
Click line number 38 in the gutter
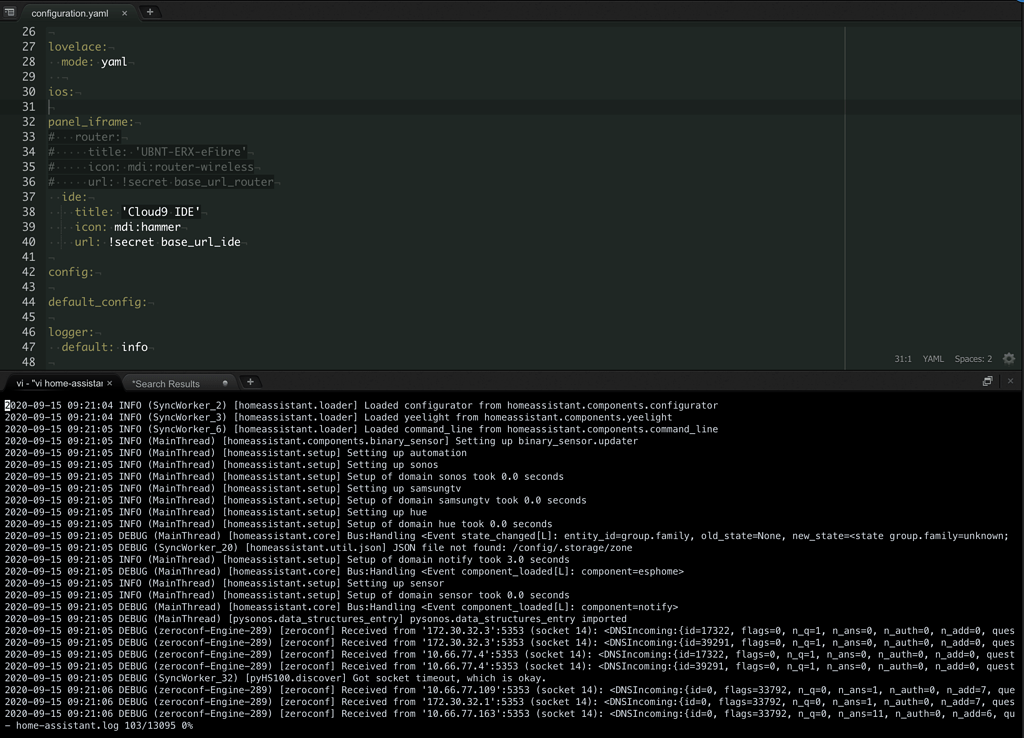(x=27, y=212)
